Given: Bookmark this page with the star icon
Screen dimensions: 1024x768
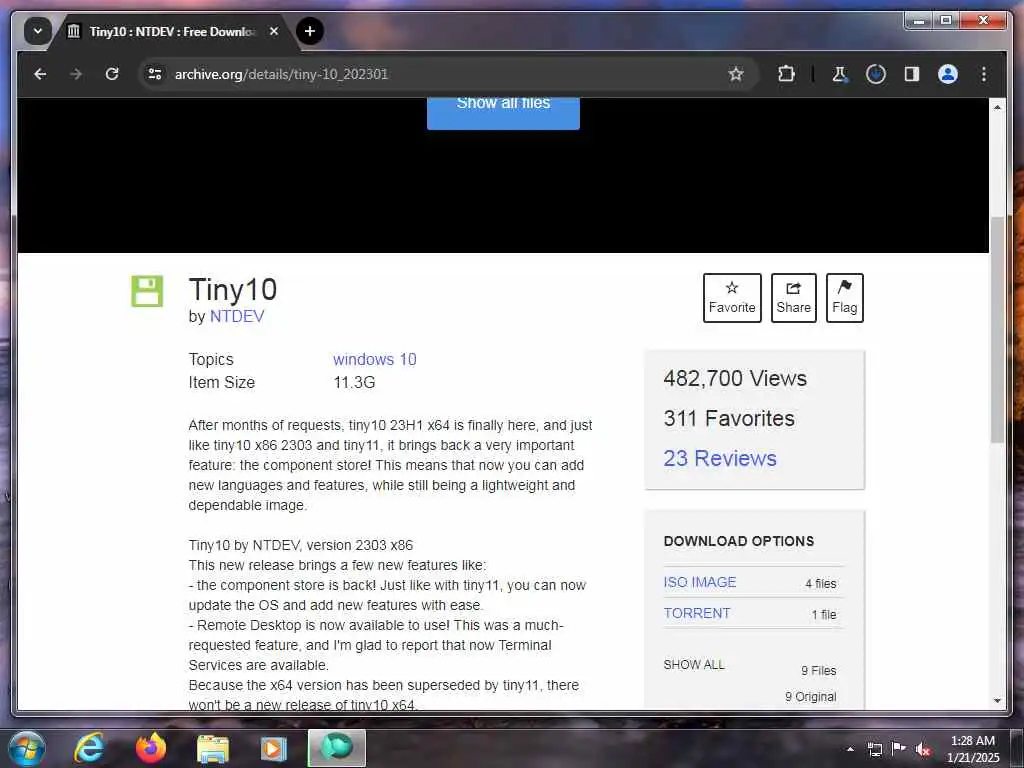Looking at the screenshot, I should [x=735, y=74].
